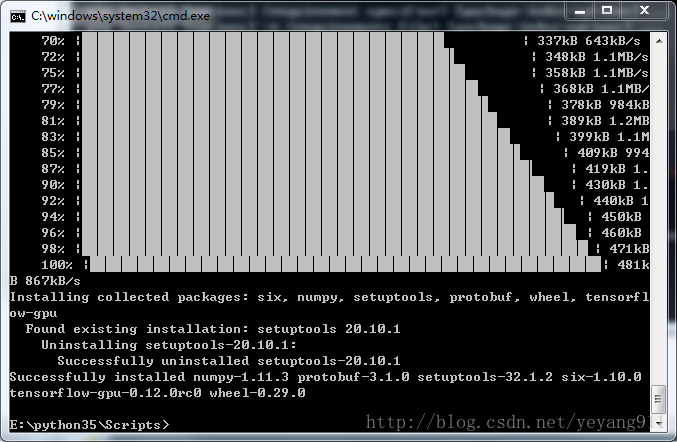Click the 92% progress label
Screen dimensions: 677x442
(x=53, y=201)
